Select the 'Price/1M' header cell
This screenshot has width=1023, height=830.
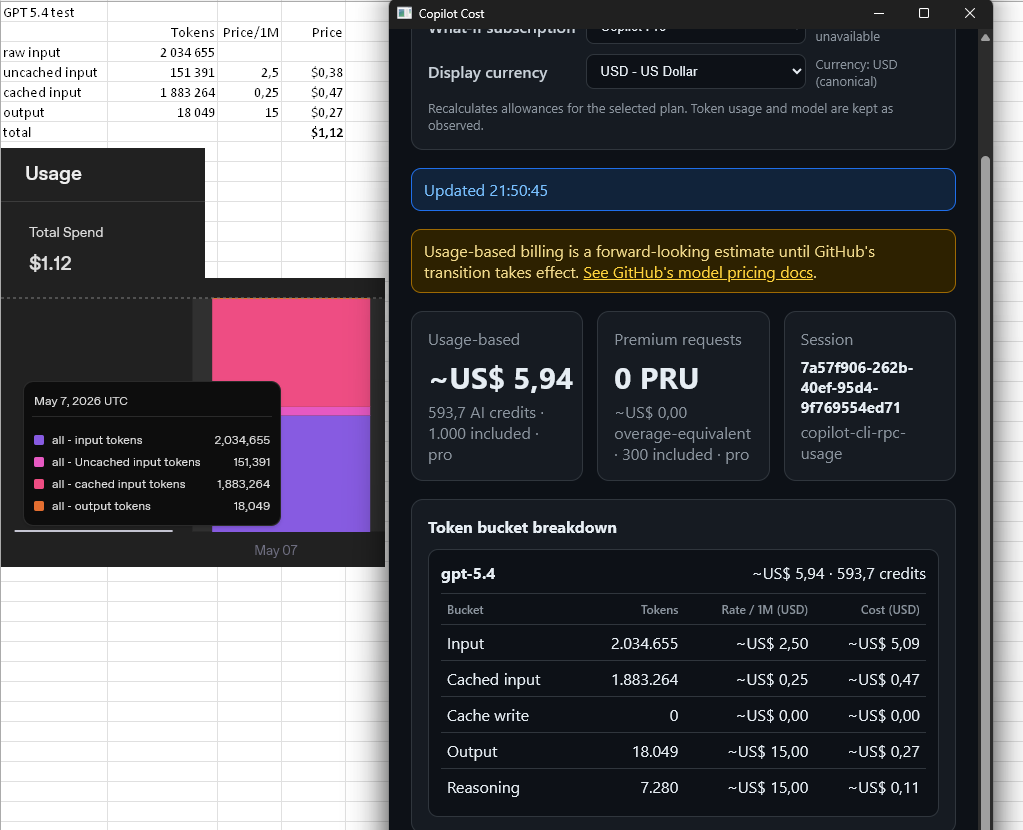tap(249, 33)
